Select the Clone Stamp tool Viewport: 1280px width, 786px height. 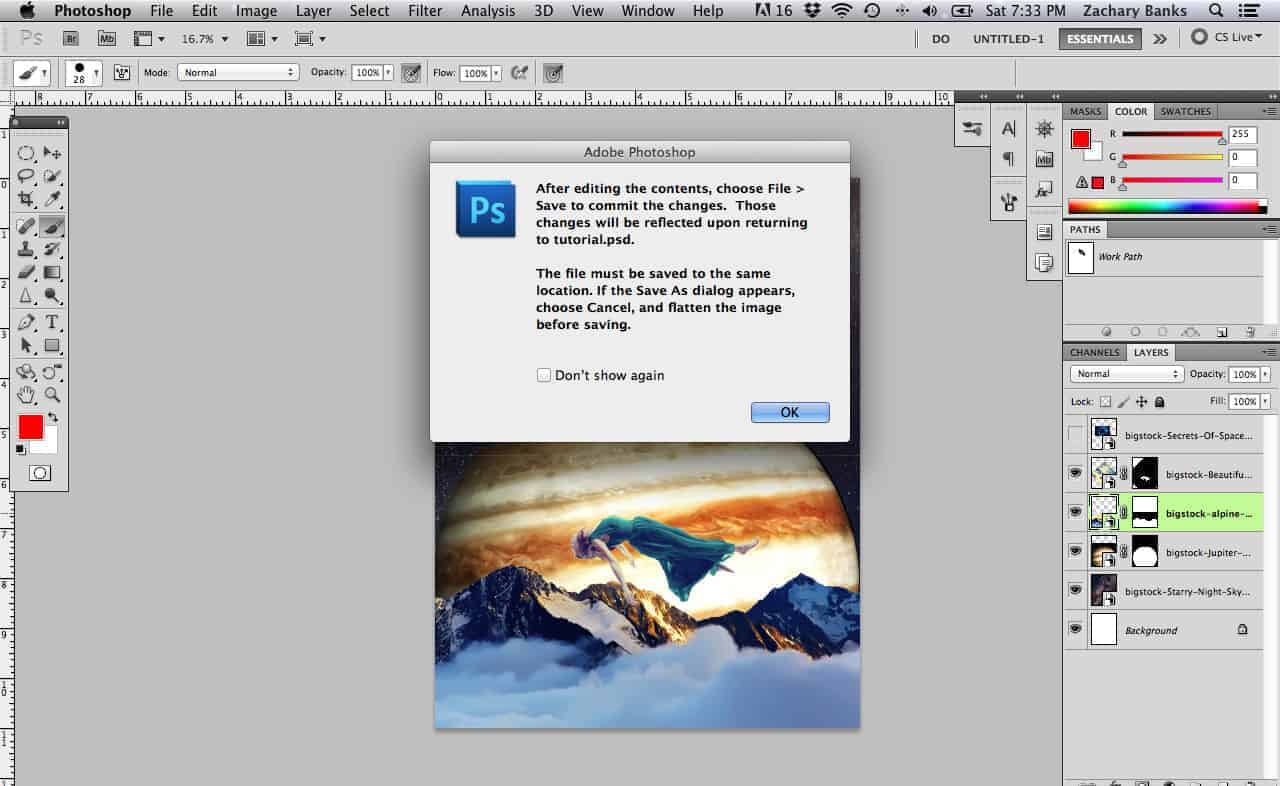(26, 249)
